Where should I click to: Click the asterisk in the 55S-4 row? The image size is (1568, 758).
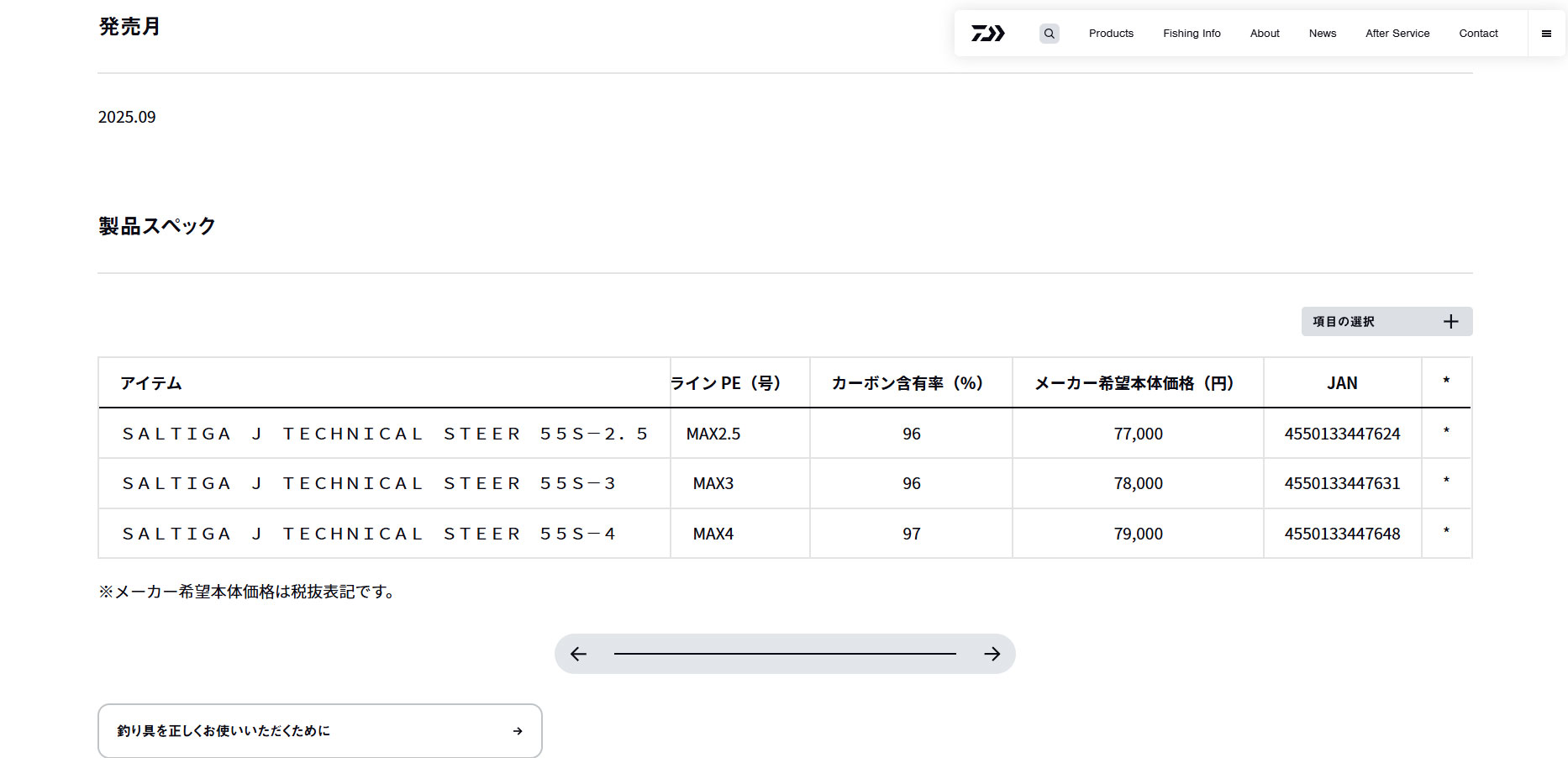coord(1446,532)
